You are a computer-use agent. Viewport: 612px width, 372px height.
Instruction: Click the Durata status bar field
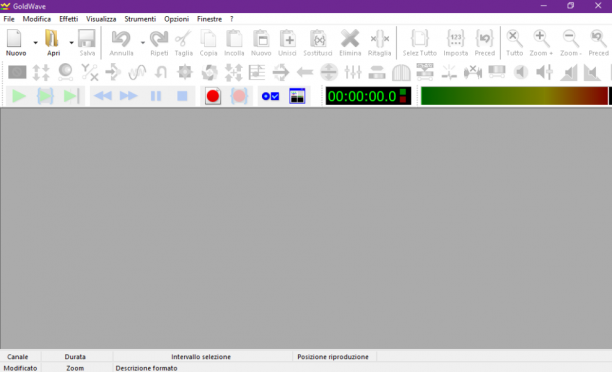tap(75, 357)
